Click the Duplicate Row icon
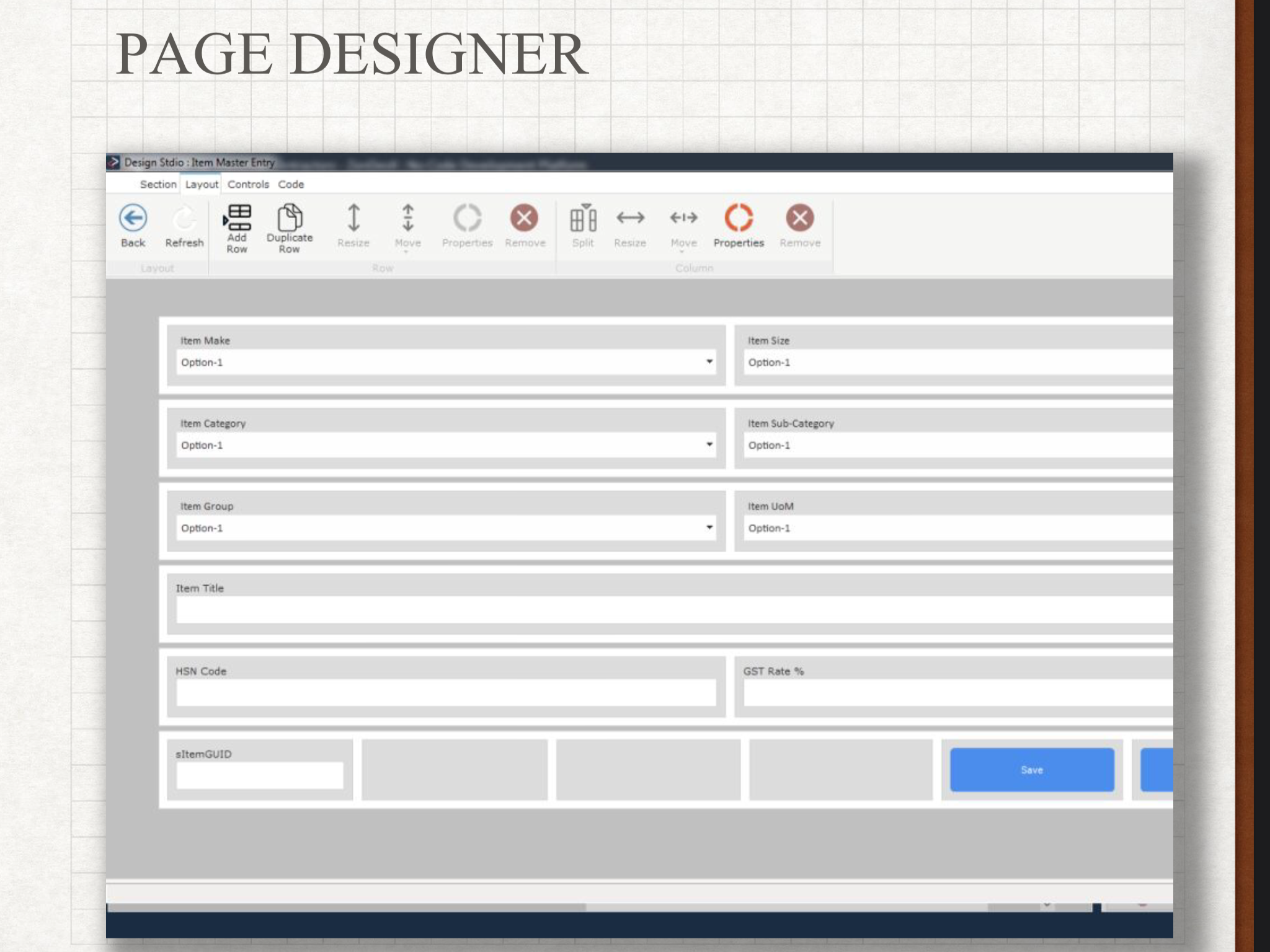The image size is (1270, 952). [290, 218]
